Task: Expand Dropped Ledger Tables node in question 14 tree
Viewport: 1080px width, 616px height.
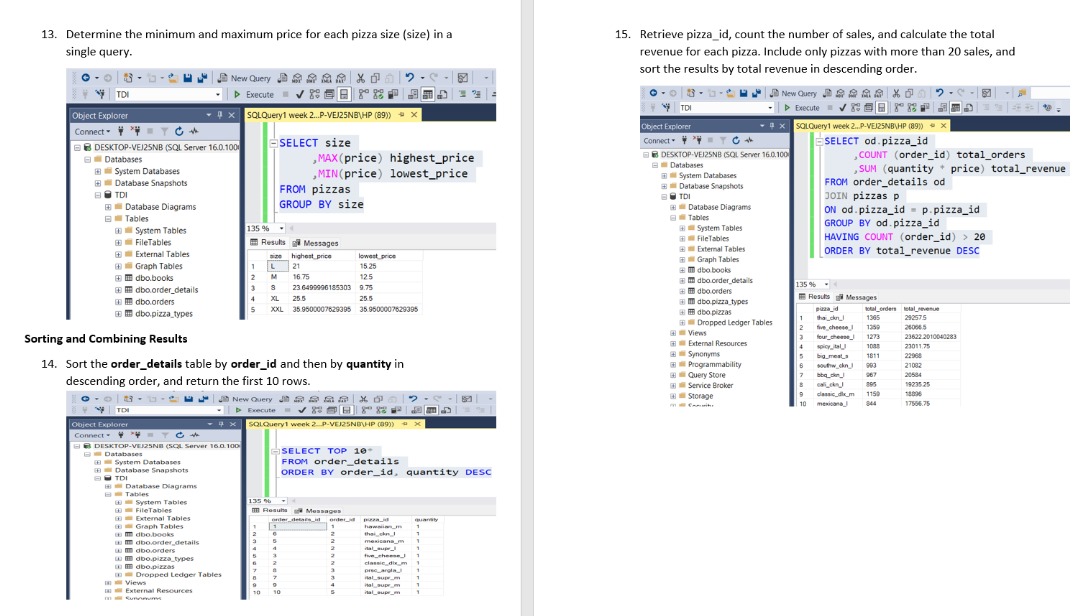Action: (118, 575)
